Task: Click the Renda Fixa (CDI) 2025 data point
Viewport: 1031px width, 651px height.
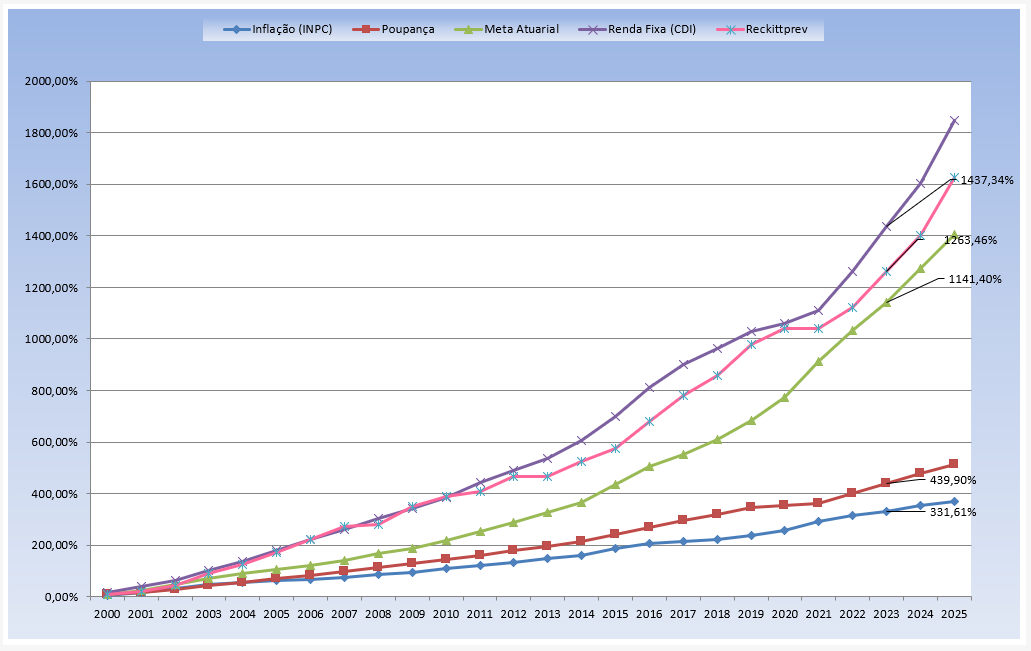Action: pyautogui.click(x=954, y=121)
